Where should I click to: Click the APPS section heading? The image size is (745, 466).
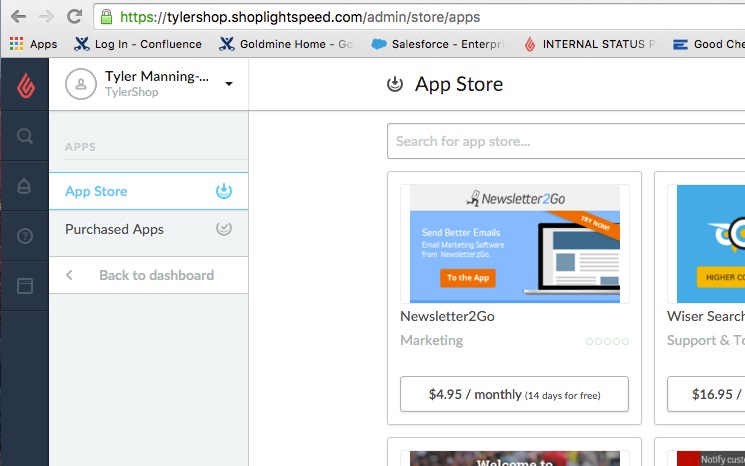(x=80, y=147)
